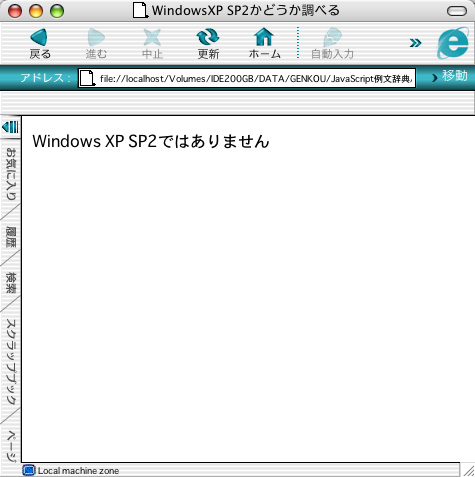Click the Local machine zone icon
This screenshot has width=475, height=477.
pyautogui.click(x=29, y=470)
